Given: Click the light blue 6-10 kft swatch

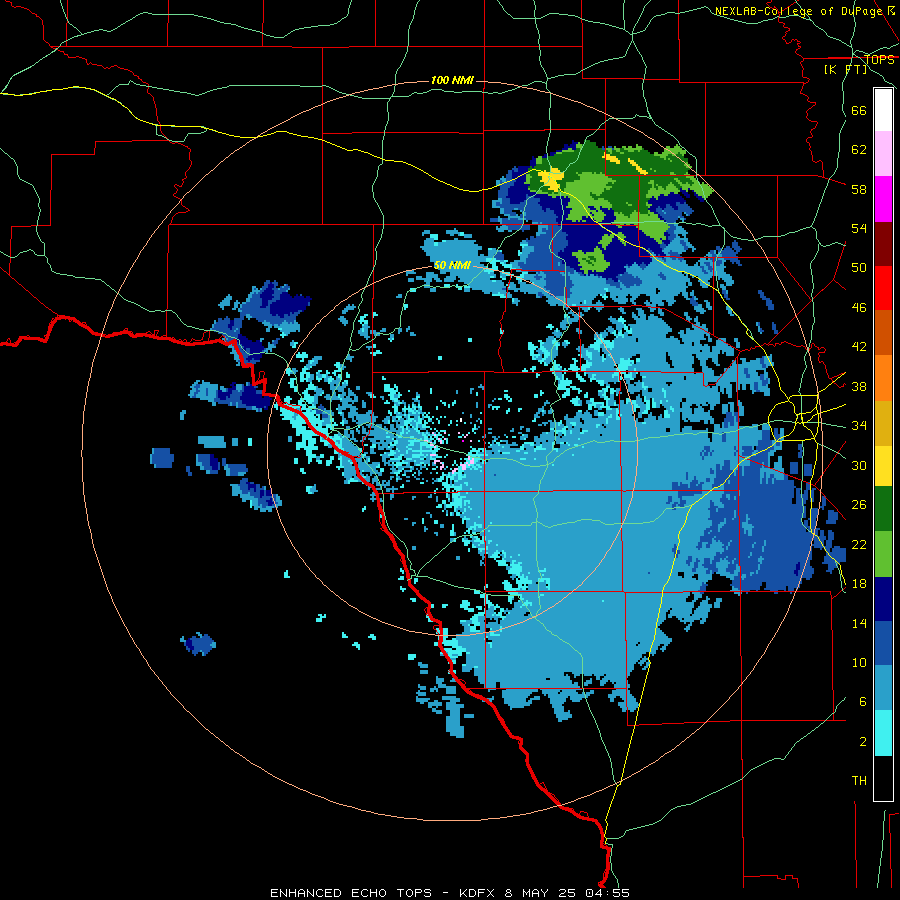Looking at the screenshot, I should point(883,688).
